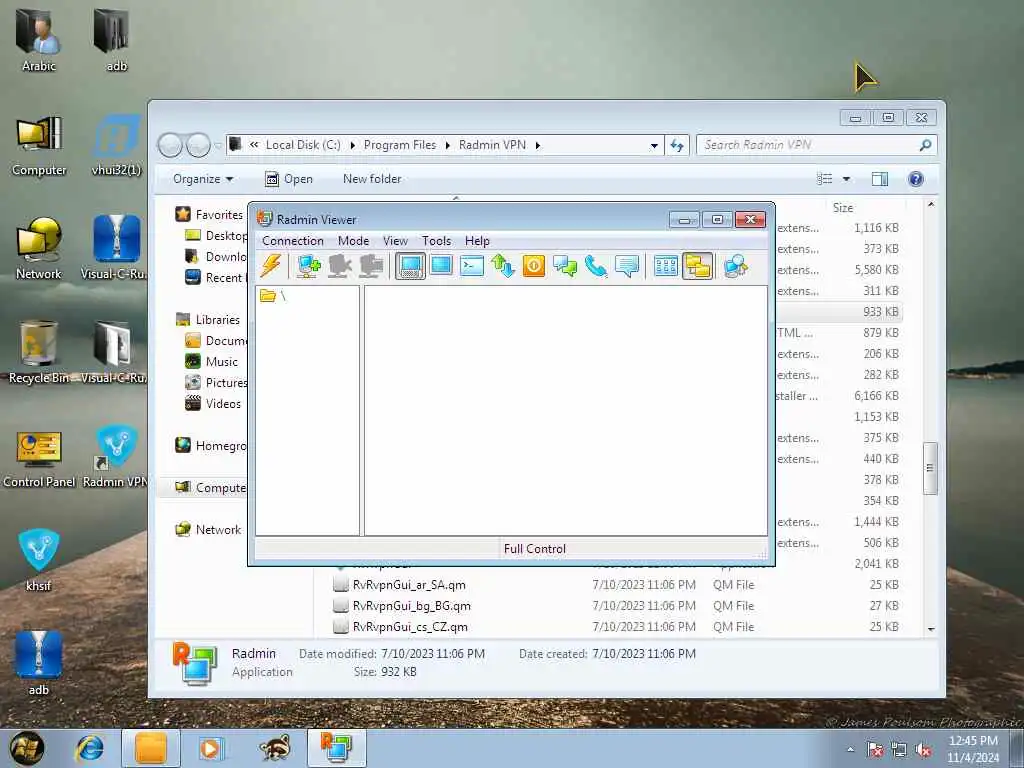
Task: Click Explorer Forward navigation button
Action: coord(199,145)
